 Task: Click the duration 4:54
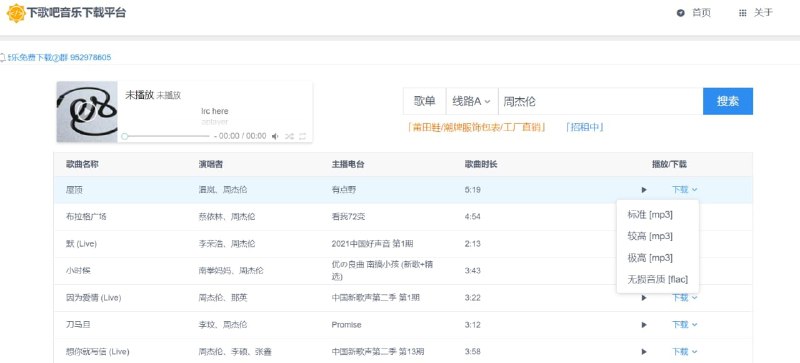(472, 217)
